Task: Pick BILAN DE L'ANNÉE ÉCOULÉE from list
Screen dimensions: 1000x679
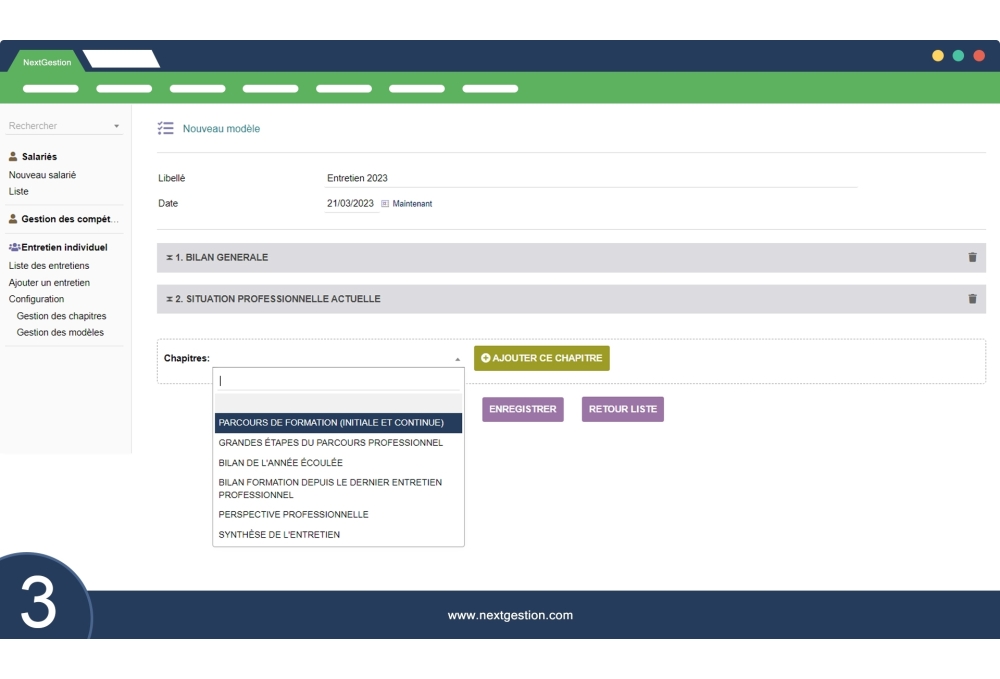Action: click(281, 463)
